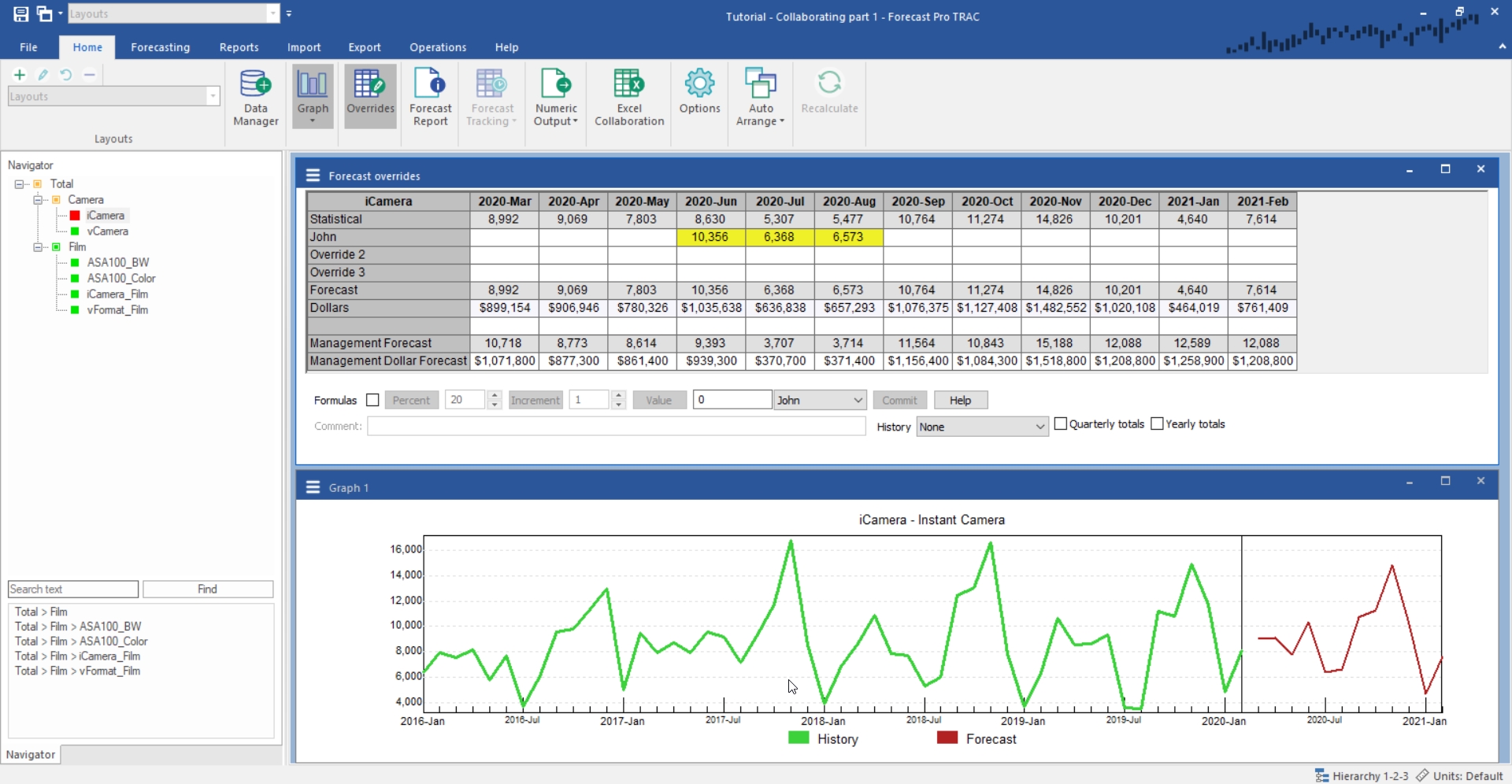Click Auto Arrange windows
Viewport: 1512px width, 784px height.
761,97
